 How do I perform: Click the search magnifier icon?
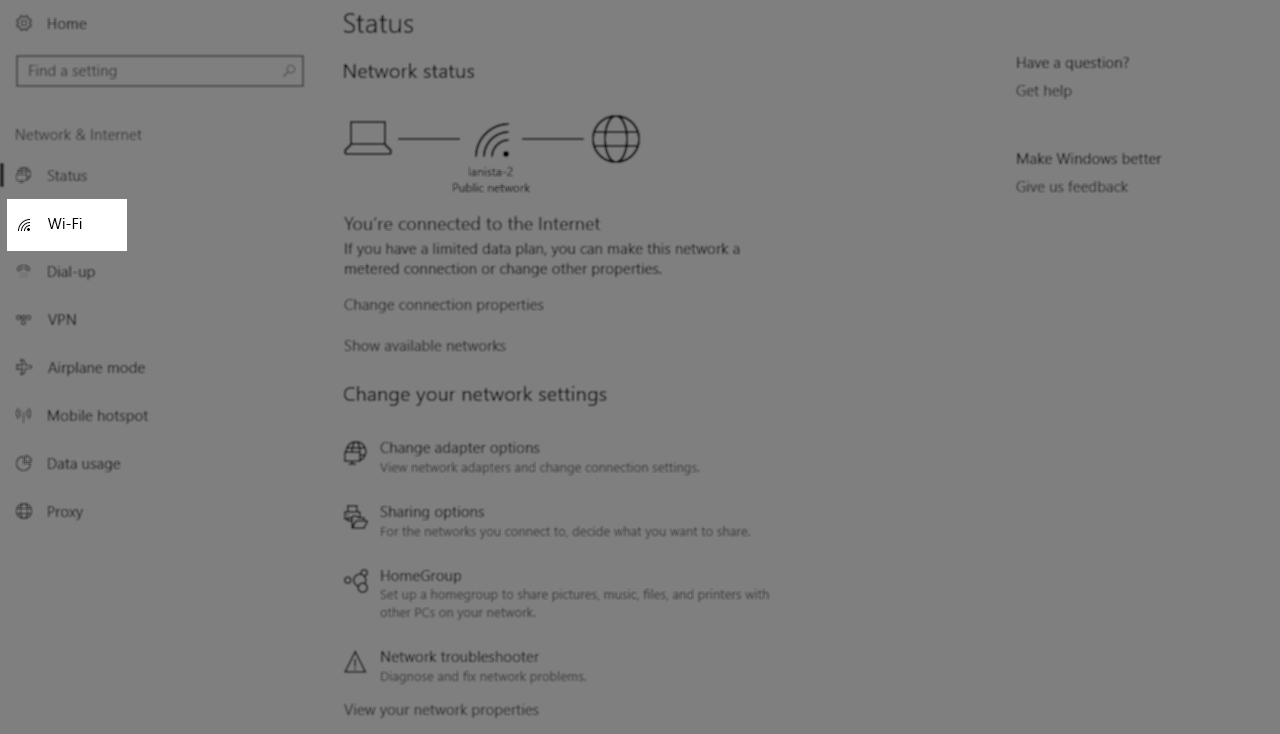[289, 71]
